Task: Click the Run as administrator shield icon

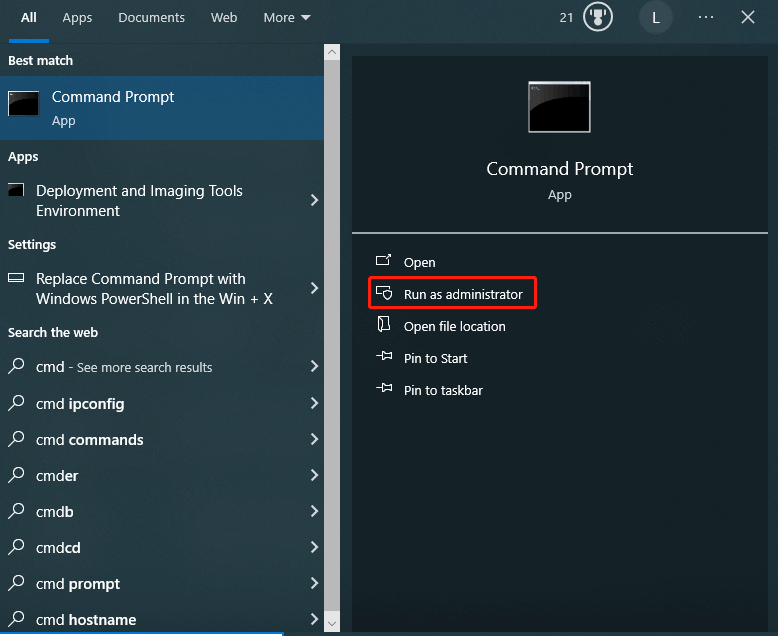Action: (x=384, y=293)
